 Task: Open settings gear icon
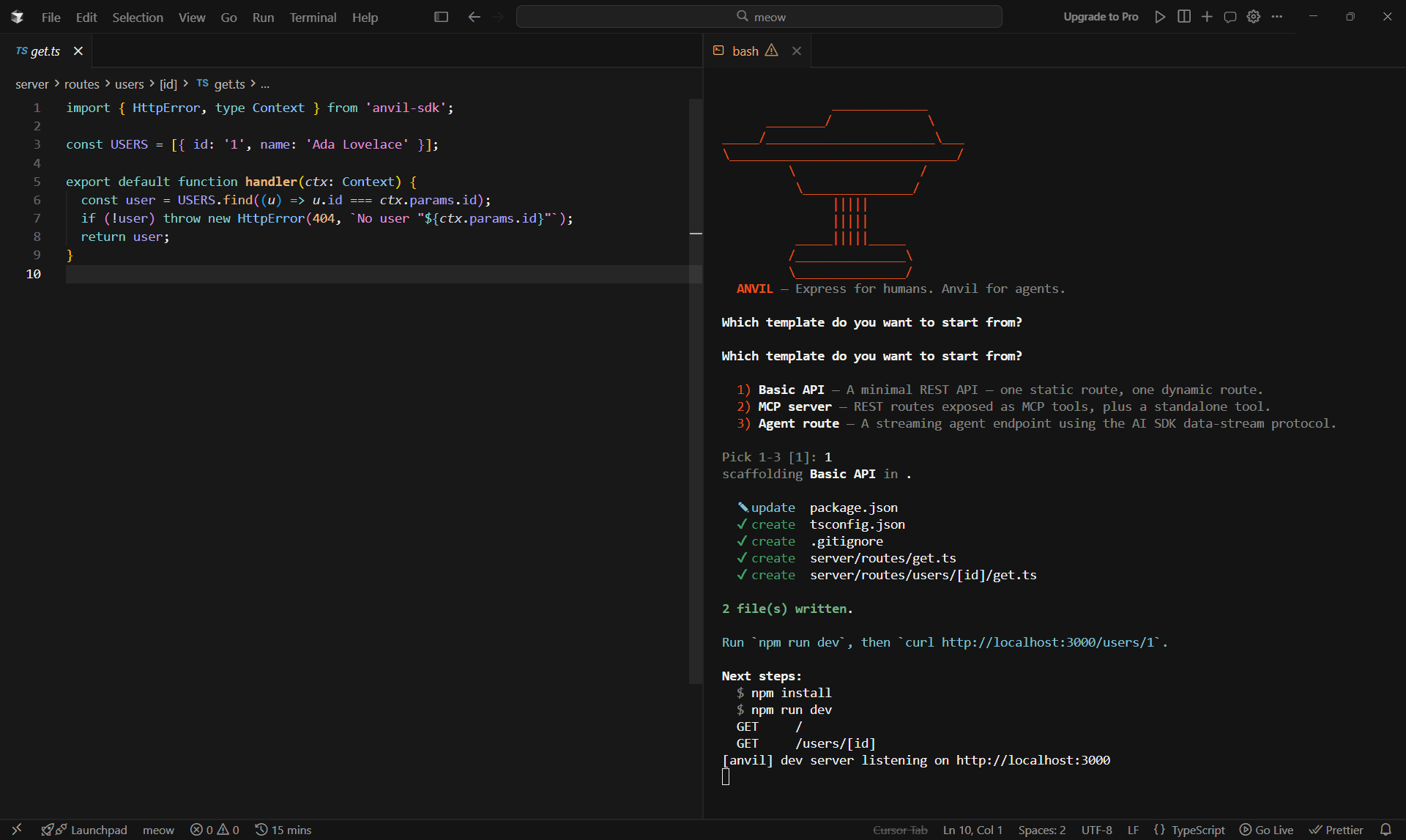tap(1254, 17)
